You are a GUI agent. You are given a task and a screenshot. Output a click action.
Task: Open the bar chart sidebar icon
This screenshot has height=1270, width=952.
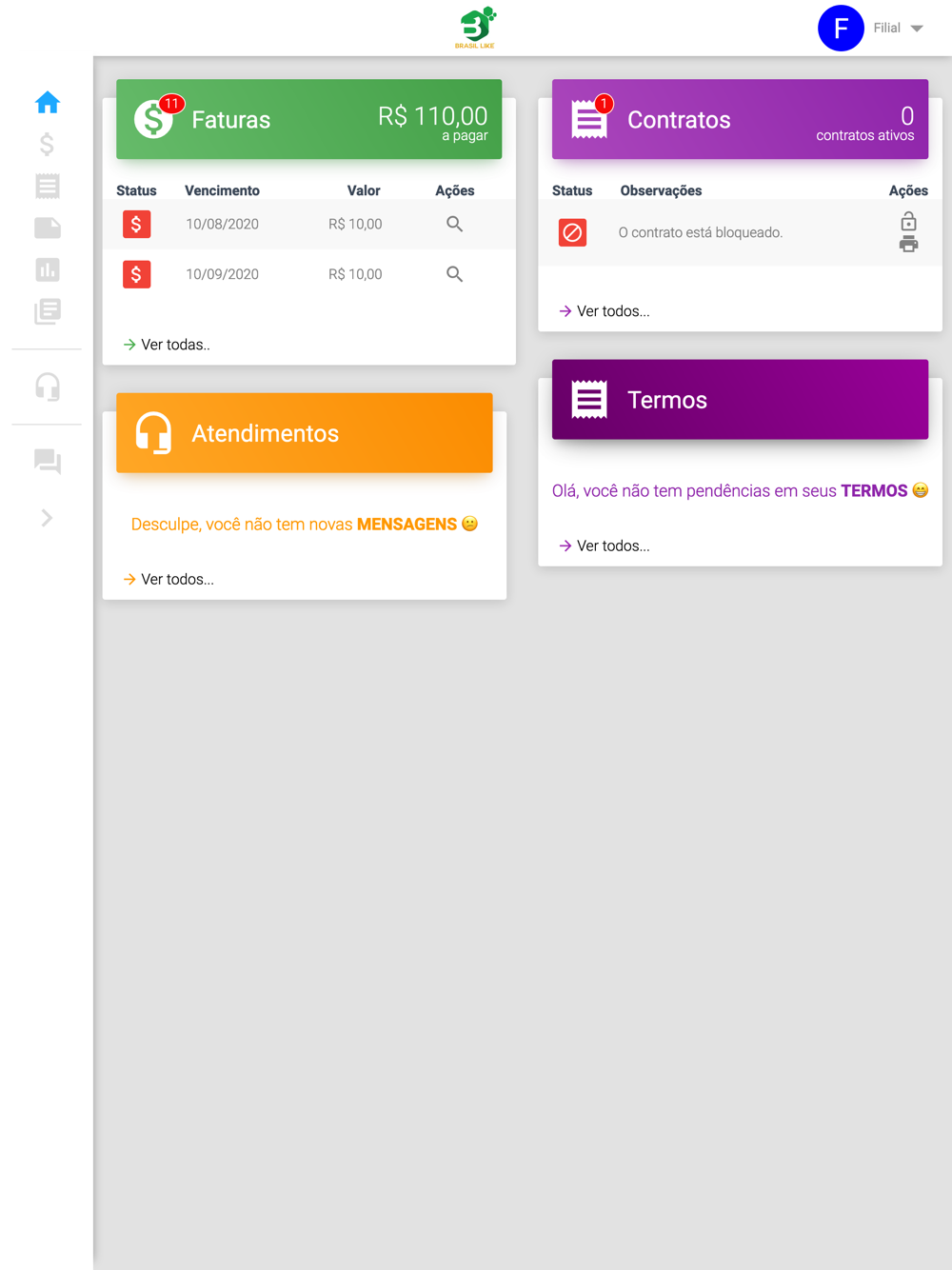[47, 269]
